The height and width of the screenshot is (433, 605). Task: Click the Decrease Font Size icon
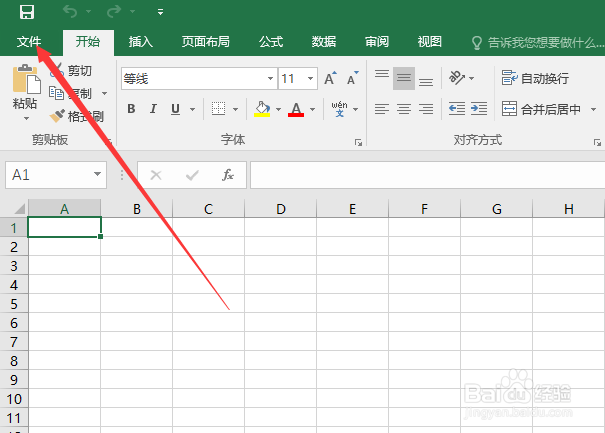point(353,78)
